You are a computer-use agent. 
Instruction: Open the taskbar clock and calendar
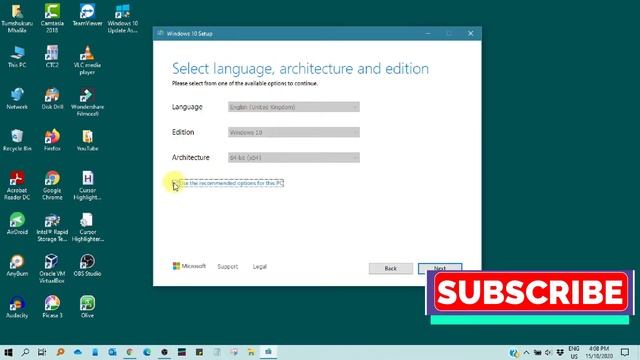point(599,352)
